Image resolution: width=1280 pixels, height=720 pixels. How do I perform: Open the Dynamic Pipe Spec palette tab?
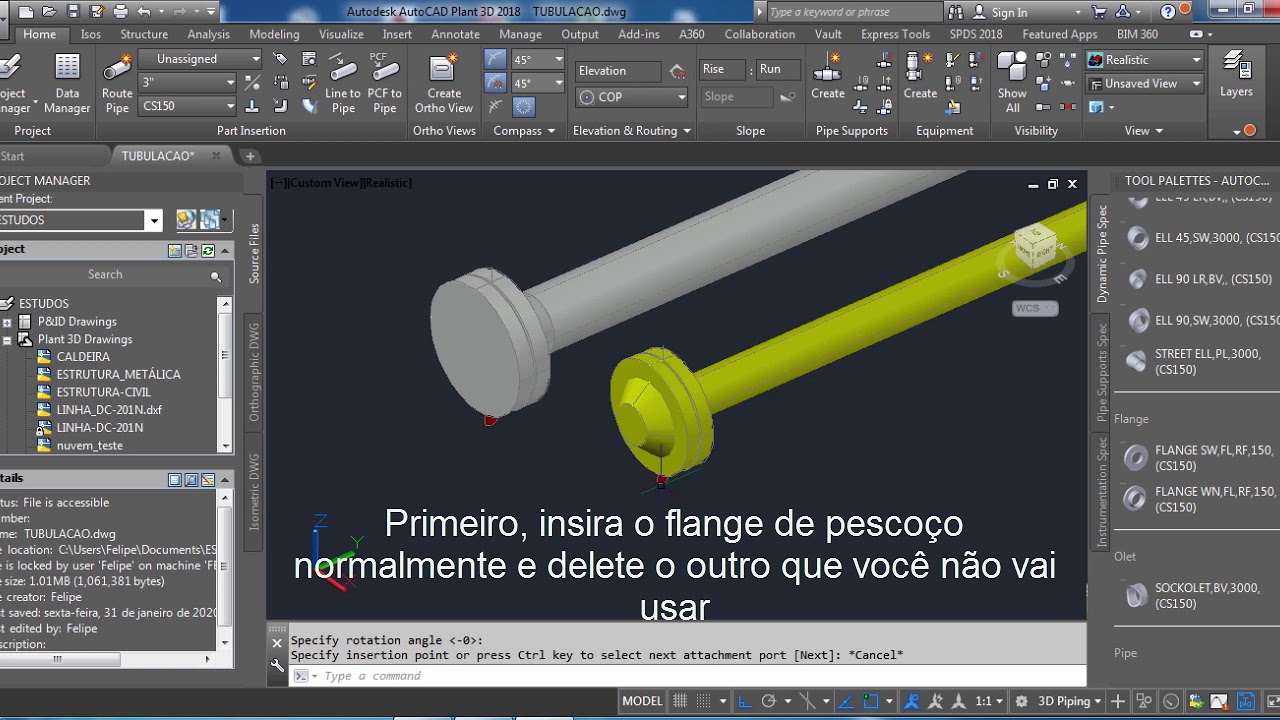point(1102,254)
